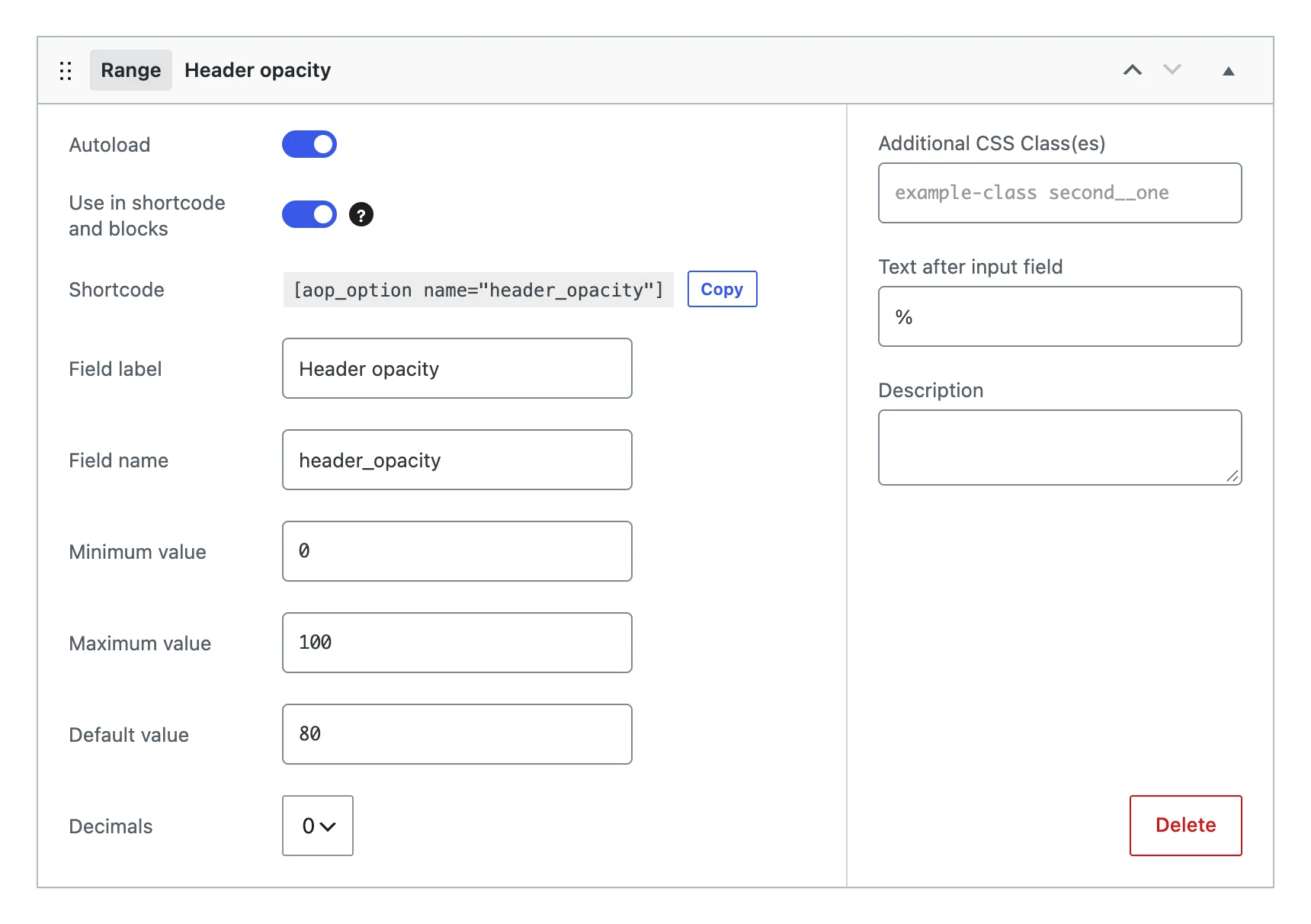This screenshot has height=924, width=1311.
Task: Edit the Maximum value field
Action: point(457,643)
